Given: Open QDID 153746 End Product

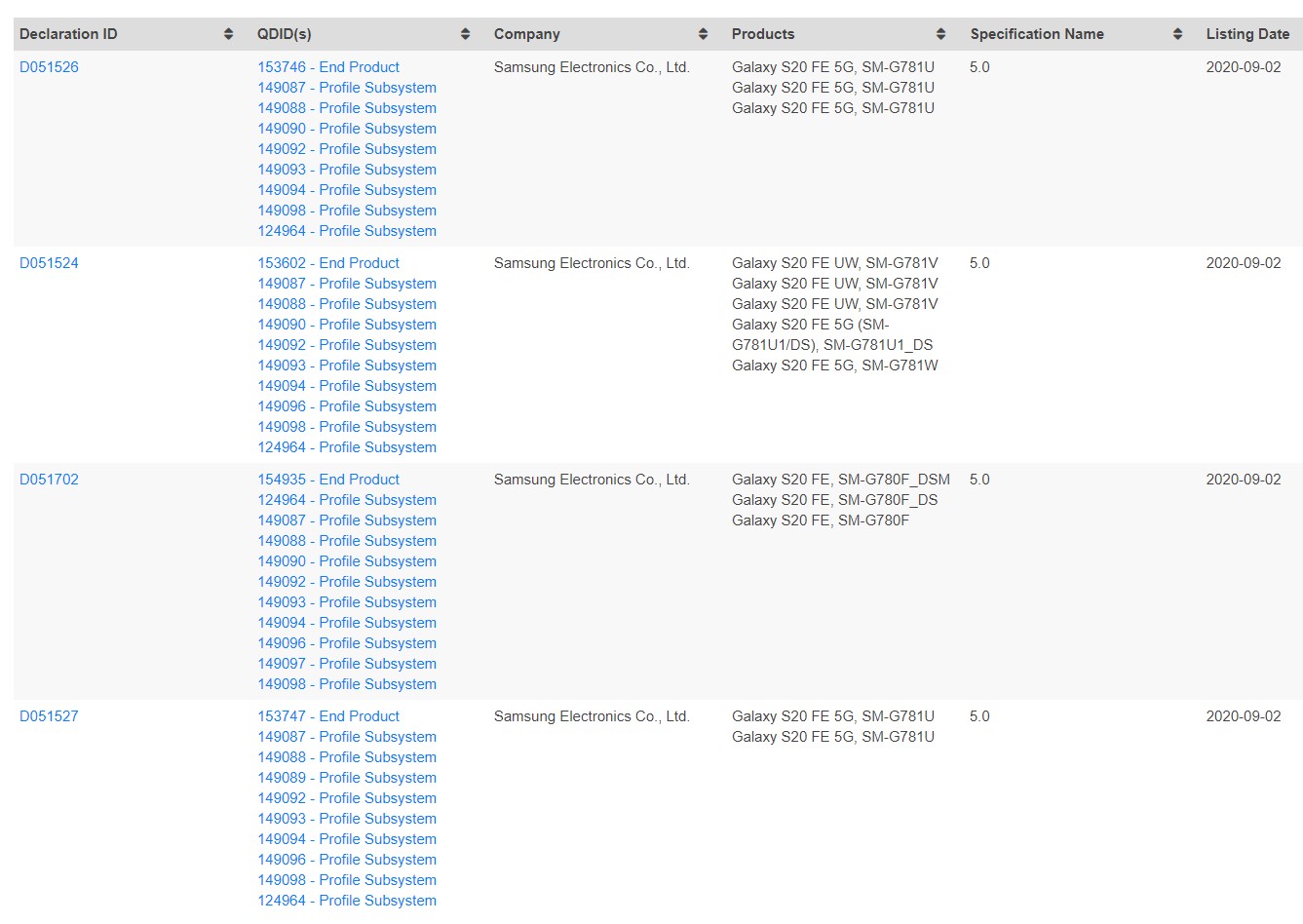Looking at the screenshot, I should pyautogui.click(x=328, y=67).
